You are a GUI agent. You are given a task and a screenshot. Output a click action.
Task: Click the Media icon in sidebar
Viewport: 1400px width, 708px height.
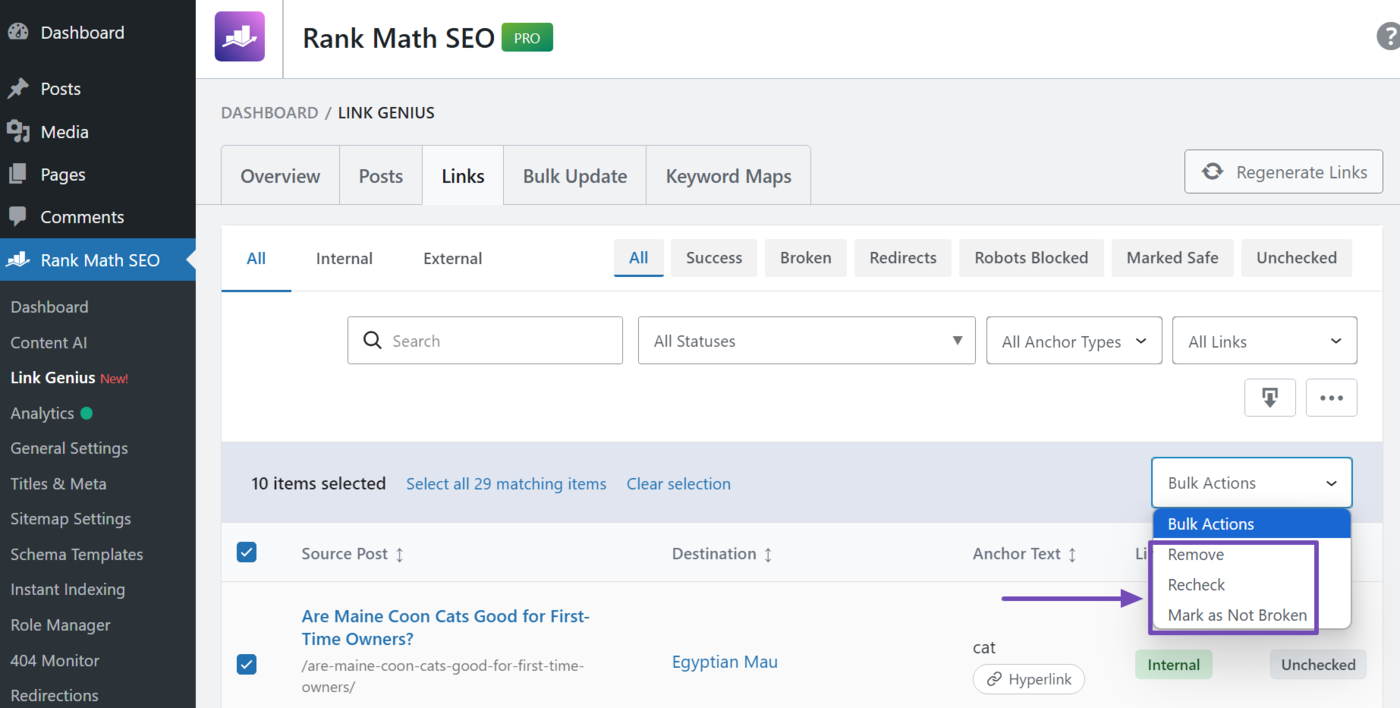(x=18, y=131)
